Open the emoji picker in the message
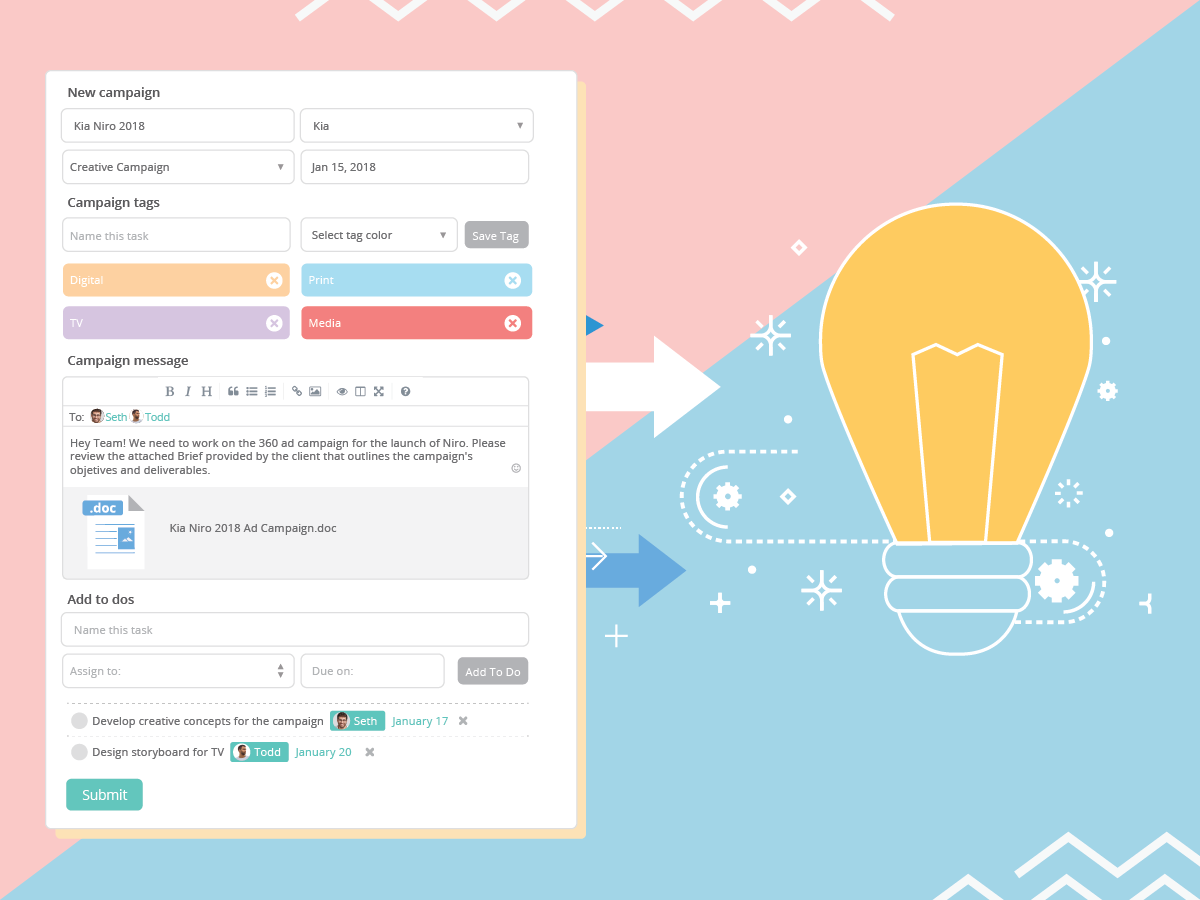The image size is (1200, 900). [516, 467]
